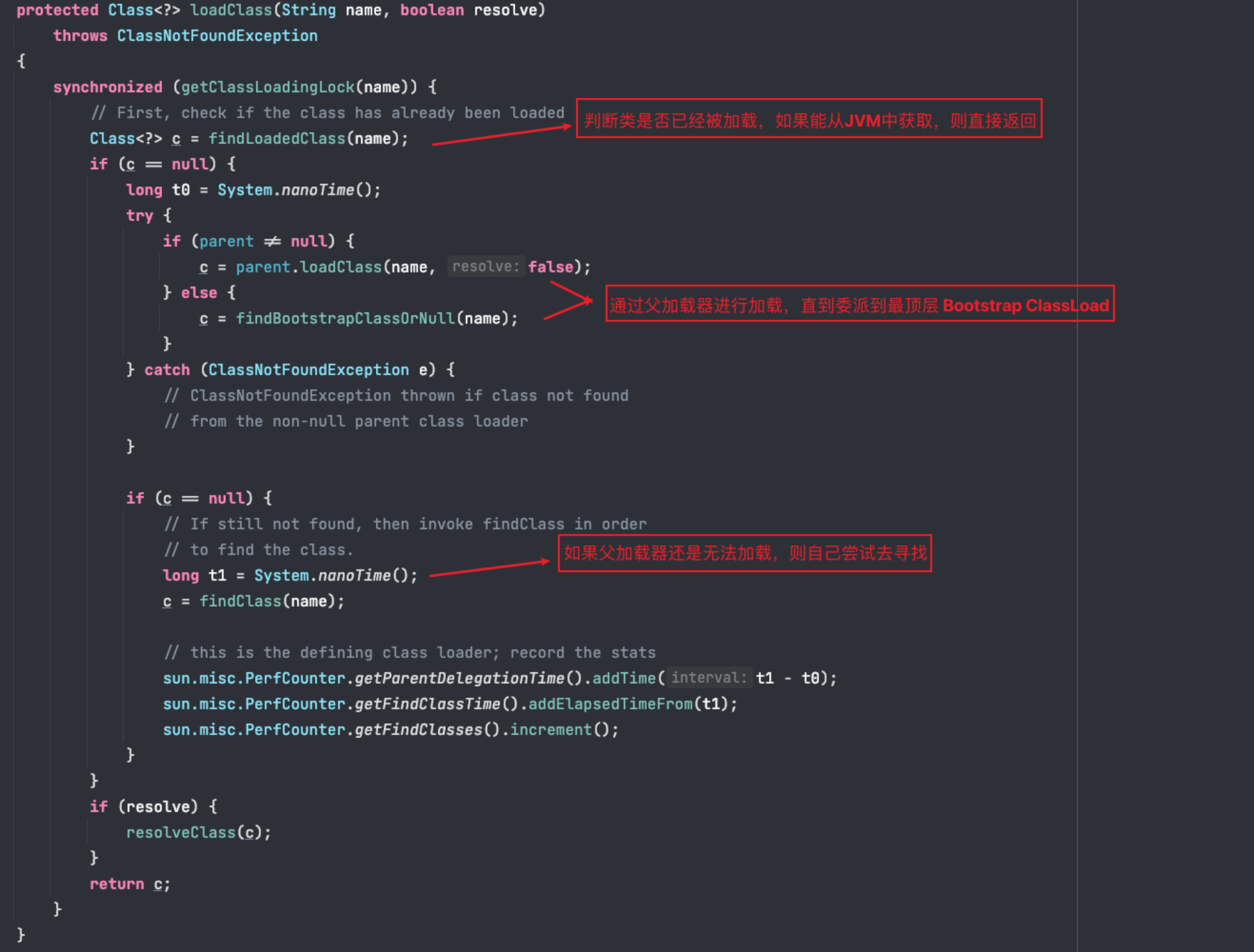The image size is (1254, 952).
Task: Click the 'interval:' parameter hint
Action: click(x=709, y=678)
